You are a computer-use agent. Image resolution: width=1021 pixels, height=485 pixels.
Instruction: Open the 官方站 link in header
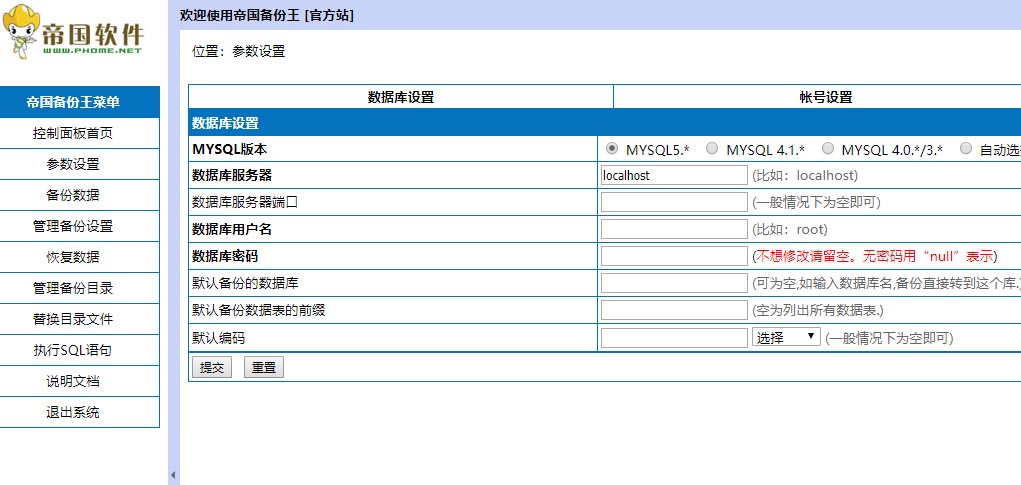329,16
